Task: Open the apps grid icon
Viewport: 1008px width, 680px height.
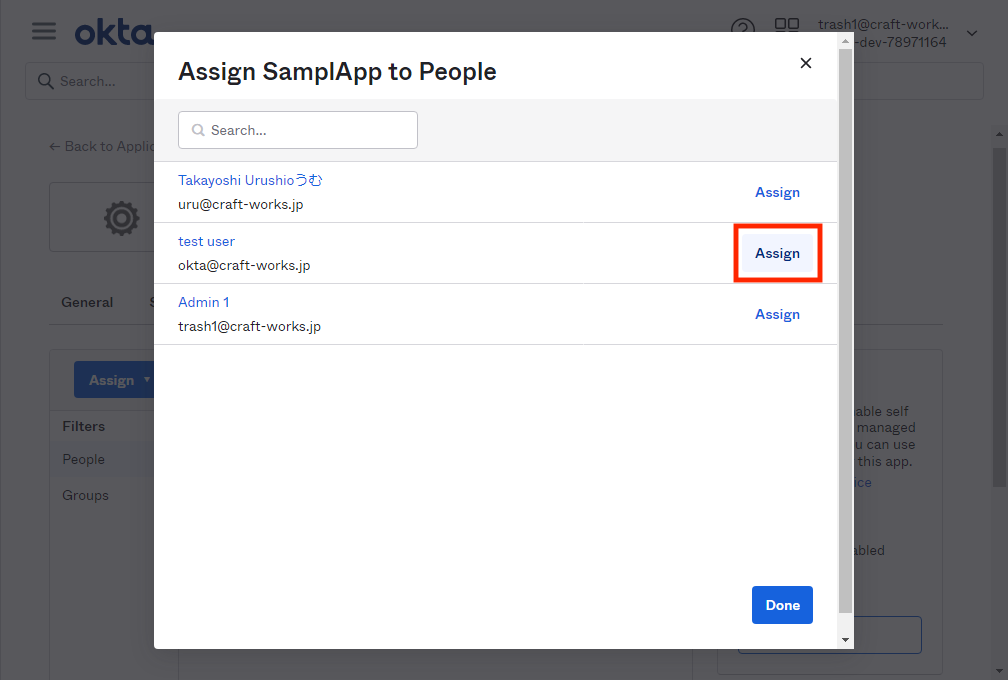Action: 786,25
